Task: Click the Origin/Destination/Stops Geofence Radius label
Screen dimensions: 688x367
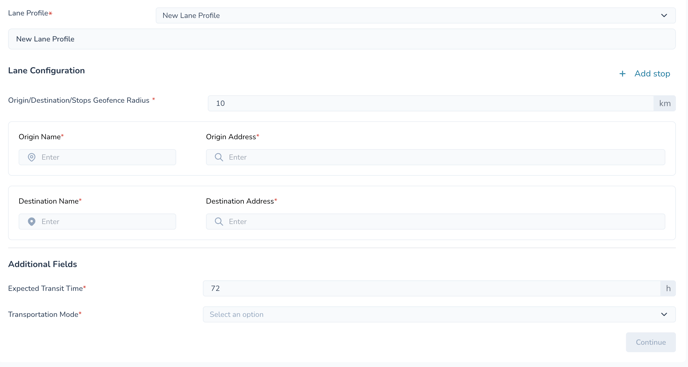Action: coord(79,101)
